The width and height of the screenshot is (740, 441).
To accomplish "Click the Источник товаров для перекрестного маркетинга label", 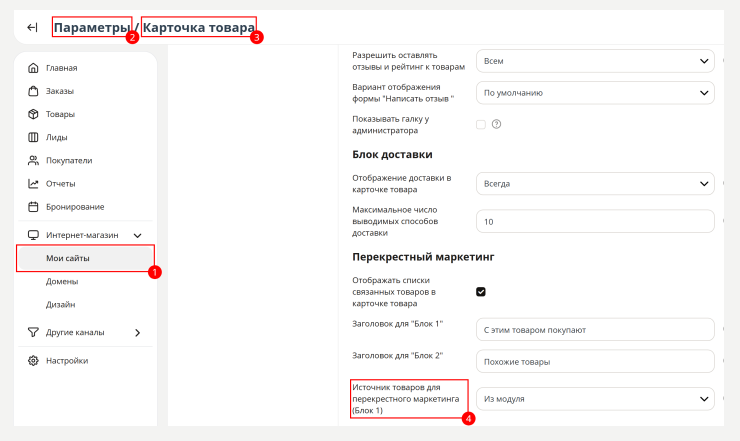I will tap(405, 399).
